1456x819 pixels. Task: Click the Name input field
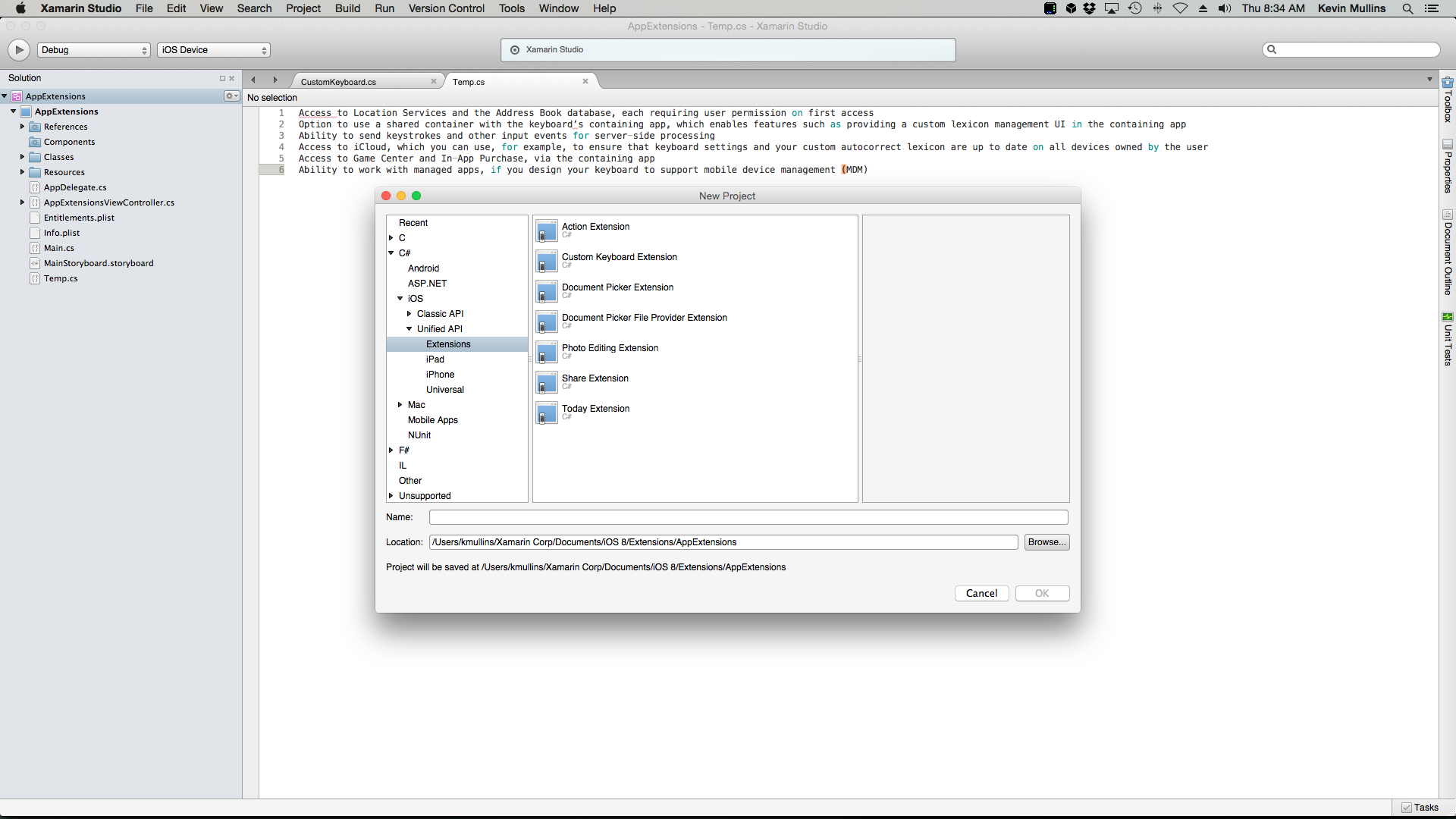(x=749, y=517)
